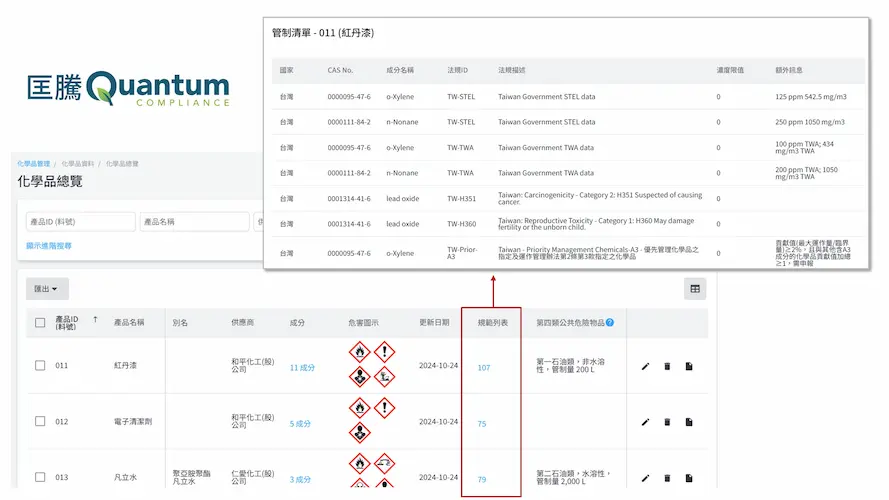
Task: Click the edit pencil icon for product 011
Action: pos(645,367)
